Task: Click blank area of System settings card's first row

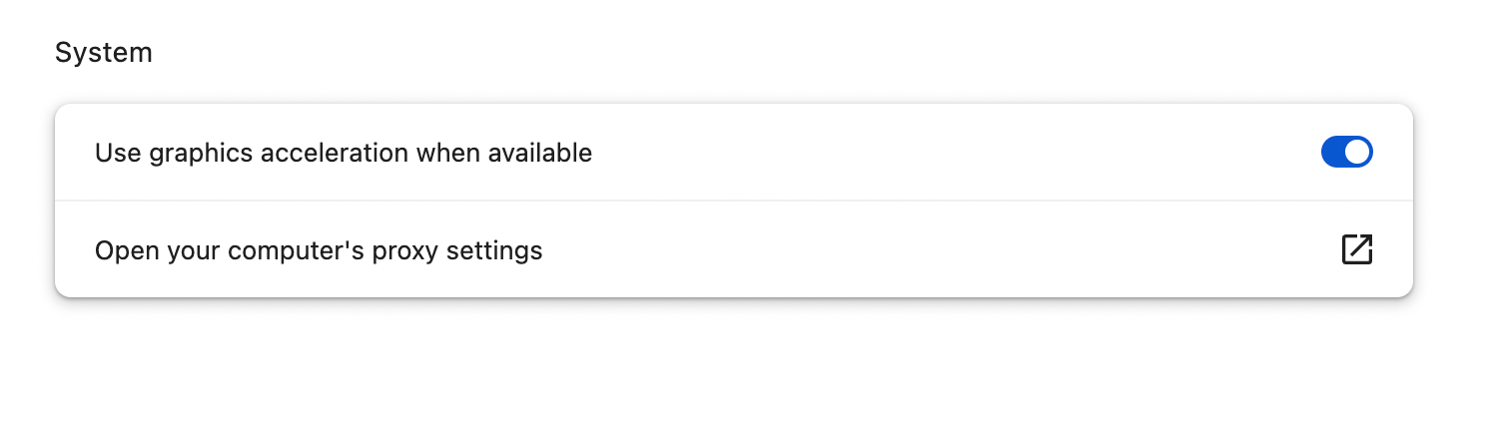Action: click(950, 152)
